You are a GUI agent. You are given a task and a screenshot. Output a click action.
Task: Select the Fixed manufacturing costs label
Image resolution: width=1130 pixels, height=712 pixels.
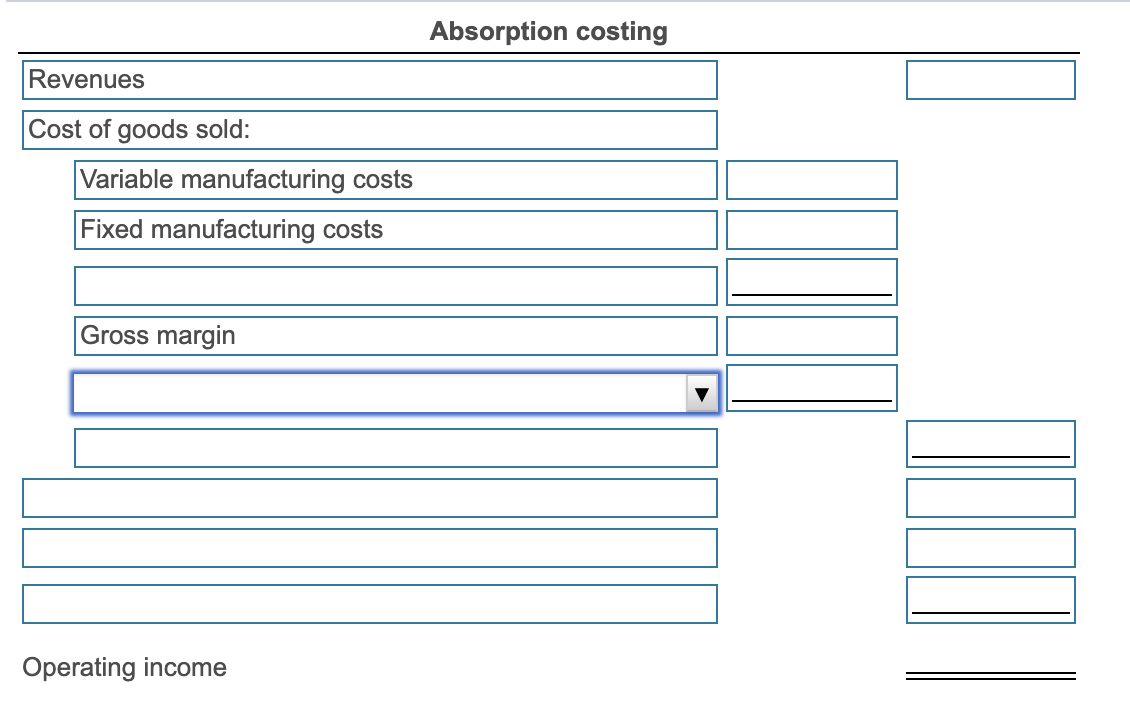pos(395,229)
